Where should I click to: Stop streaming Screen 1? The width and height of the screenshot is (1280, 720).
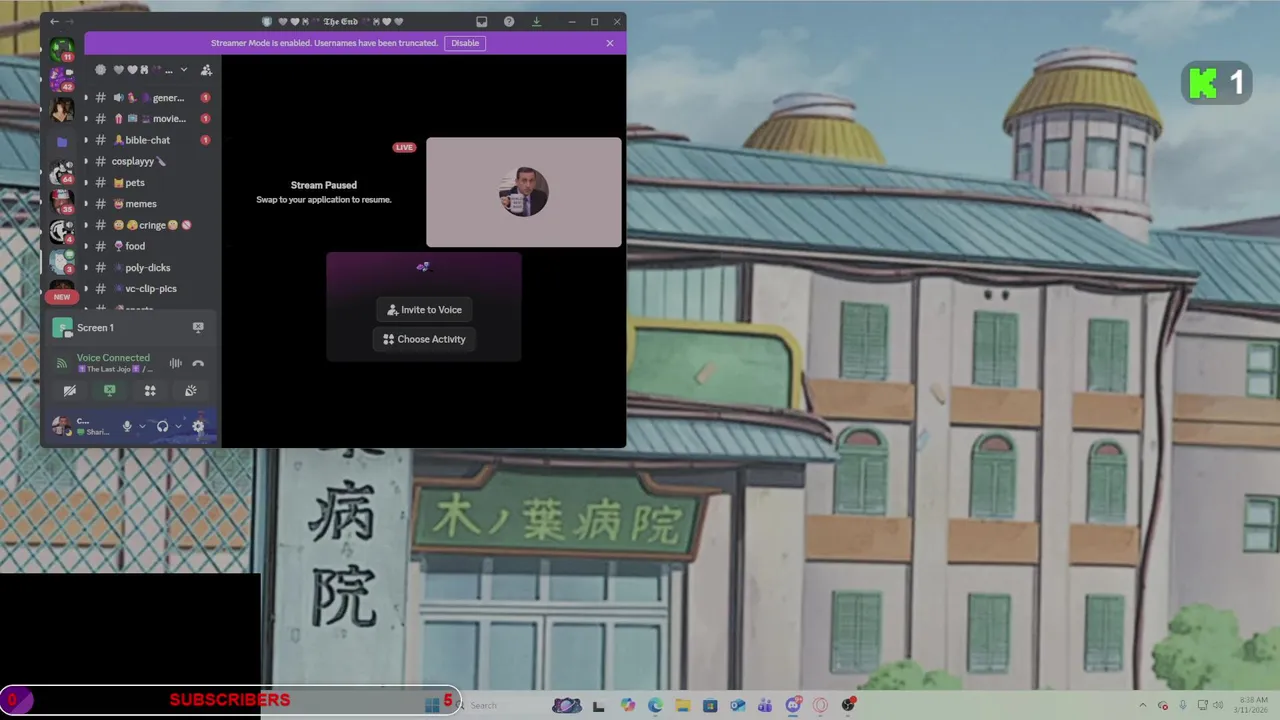point(198,327)
